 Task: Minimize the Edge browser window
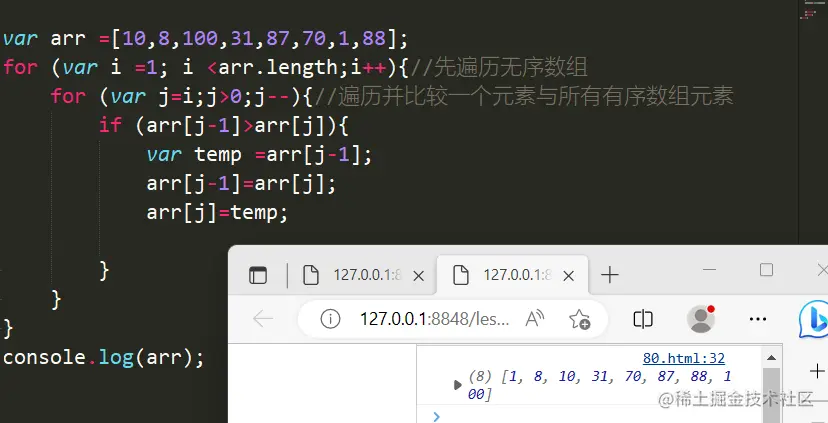click(709, 270)
